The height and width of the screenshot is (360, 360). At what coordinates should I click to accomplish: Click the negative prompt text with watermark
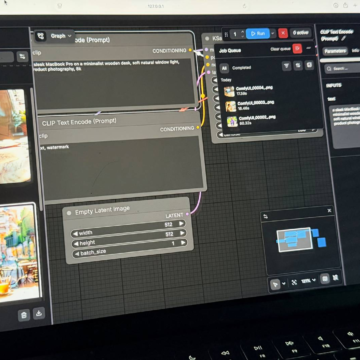coord(54,147)
